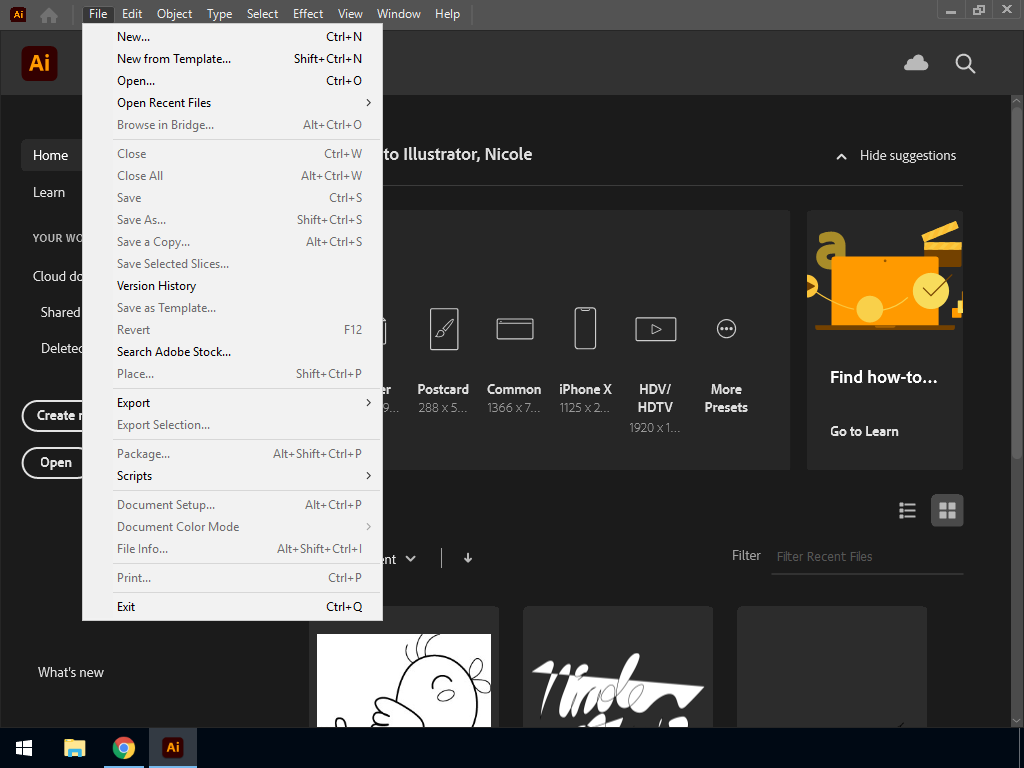Screen dimensions: 1024x768
Task: Open the Effect menu
Action: (308, 14)
